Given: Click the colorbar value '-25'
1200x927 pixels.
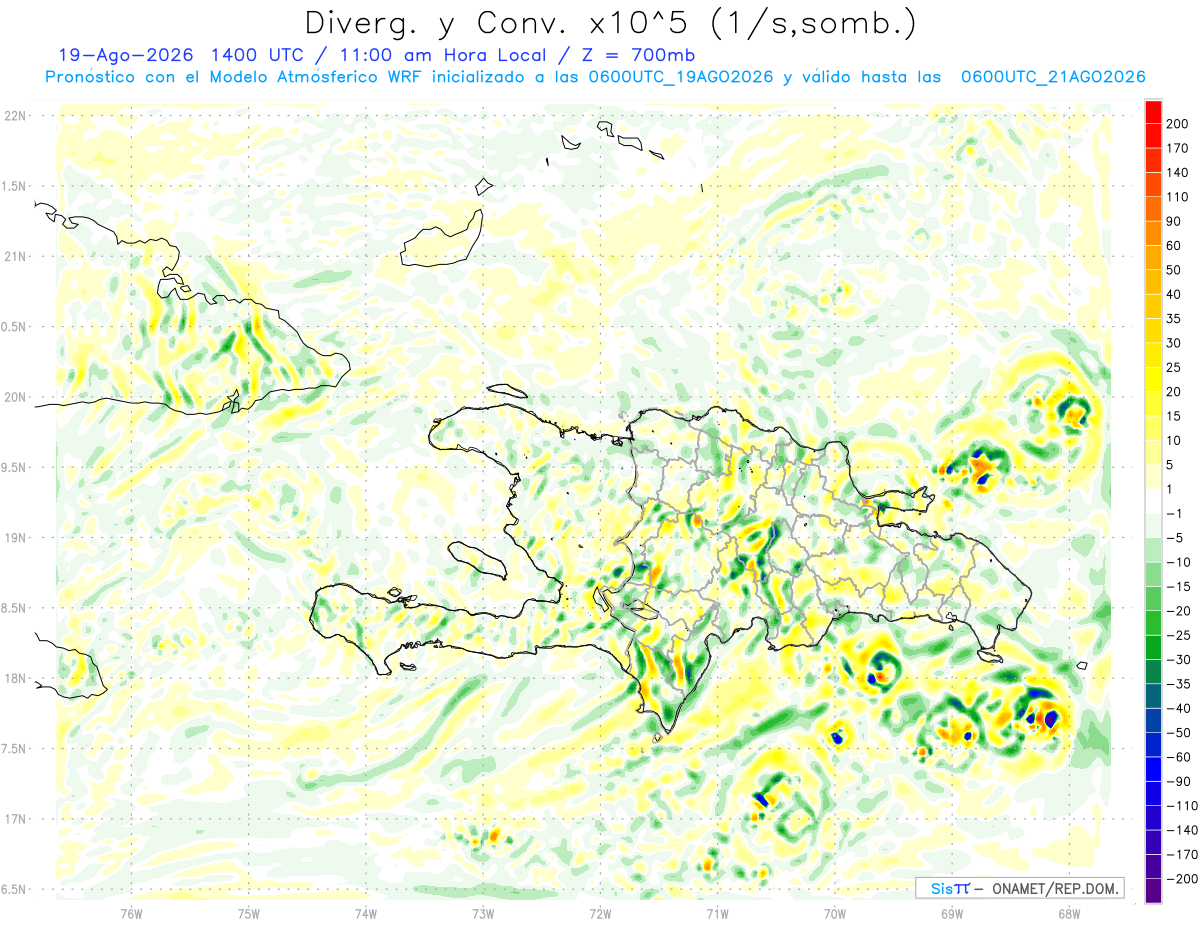Looking at the screenshot, I should (1178, 635).
